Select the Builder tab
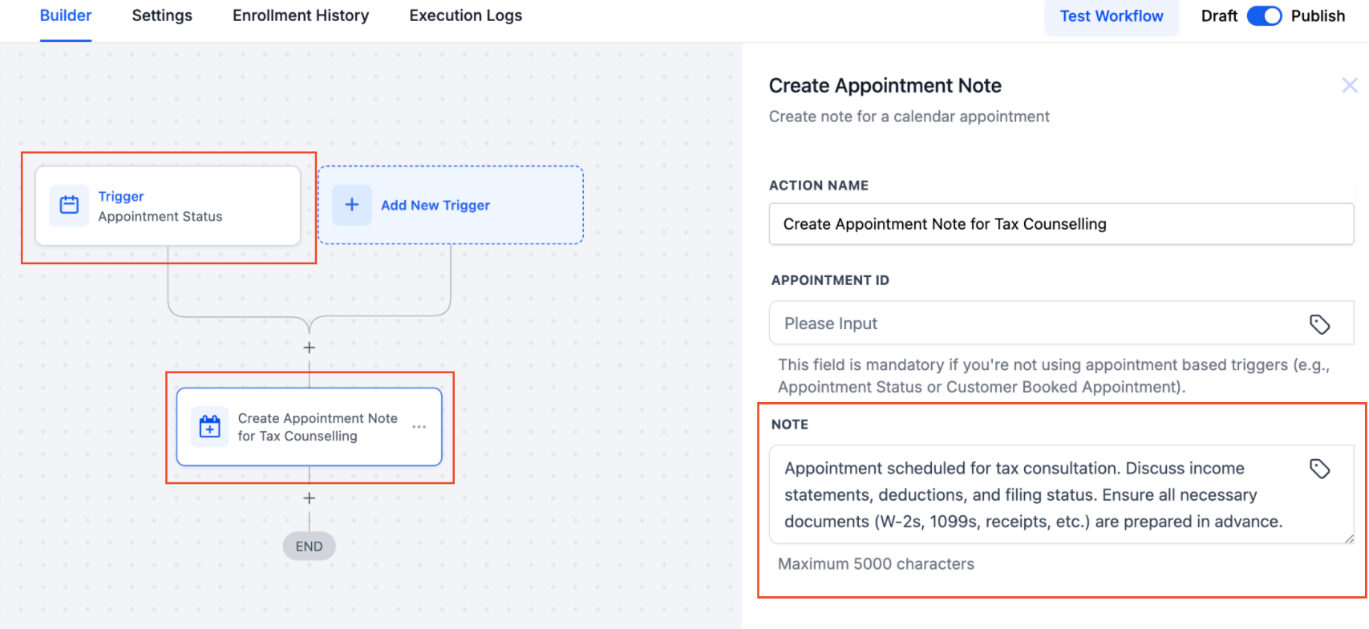Image resolution: width=1369 pixels, height=629 pixels. pos(66,16)
